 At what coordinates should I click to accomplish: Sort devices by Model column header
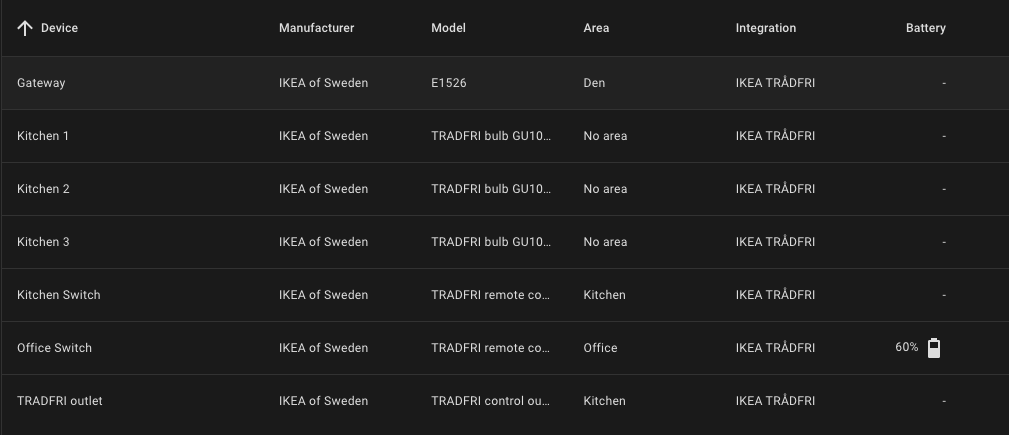point(448,28)
